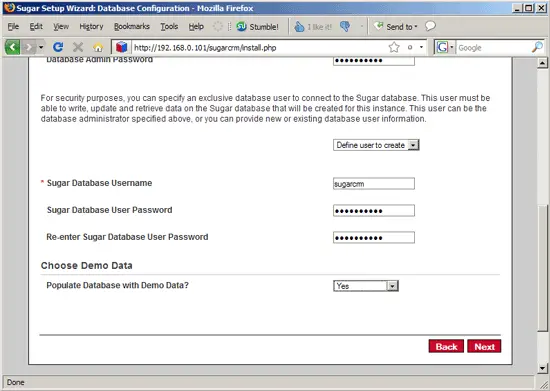Click the Sugar Database User Password field
This screenshot has width=550, height=391.
point(374,211)
